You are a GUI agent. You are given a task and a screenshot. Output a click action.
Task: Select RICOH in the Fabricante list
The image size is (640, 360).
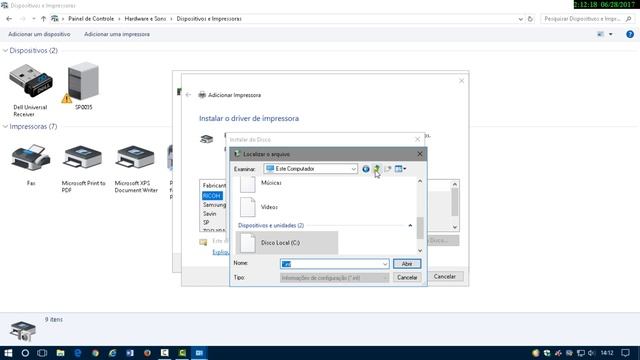[x=211, y=196]
